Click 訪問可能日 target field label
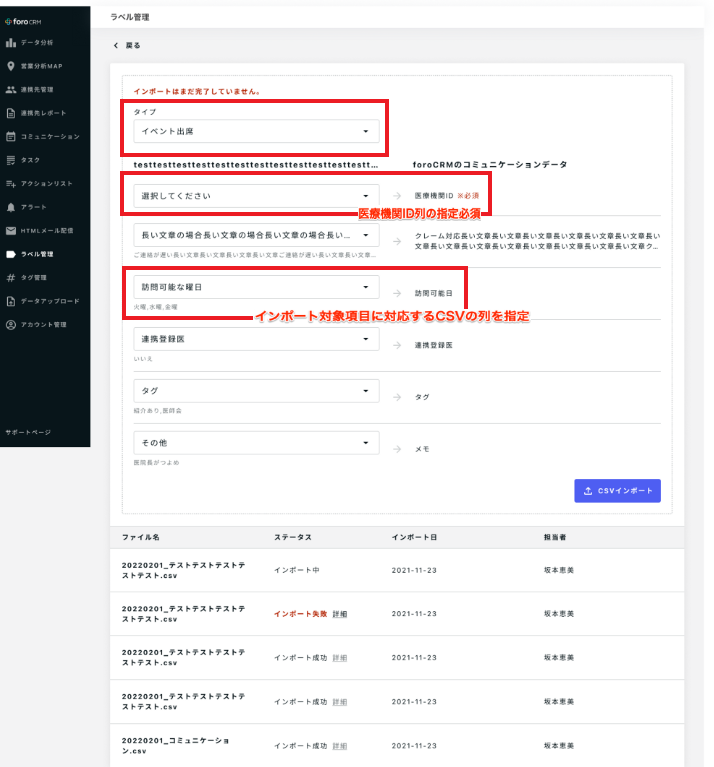Viewport: 714px width, 767px height. (x=433, y=293)
